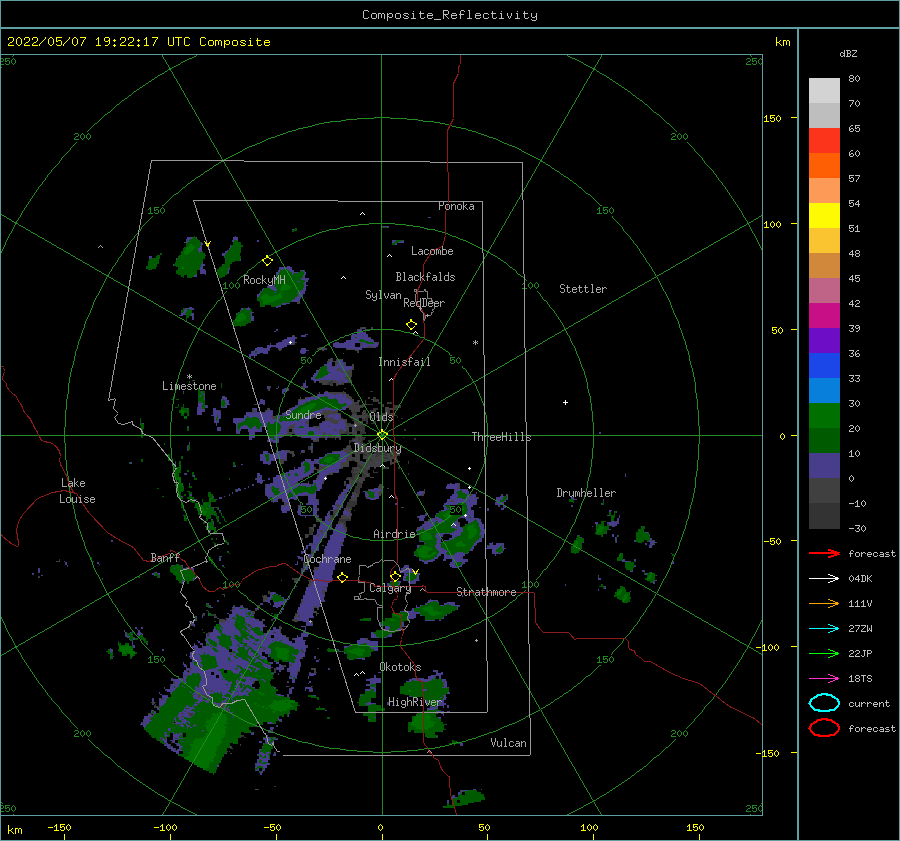Screen dimensions: 900x841
Task: Click the magenta 18TS arrow legend icon
Action: pyautogui.click(x=824, y=679)
